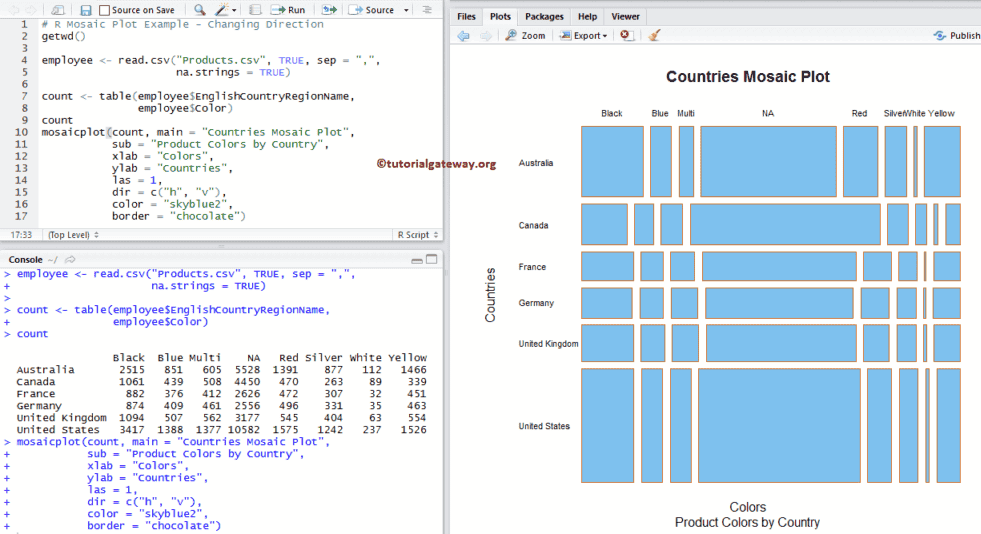The width and height of the screenshot is (981, 534).
Task: Toggle the Source on Save checkbox
Action: (105, 10)
